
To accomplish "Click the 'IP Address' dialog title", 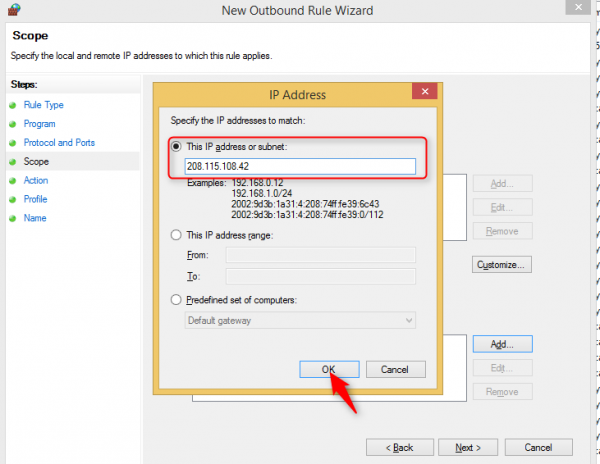I will point(297,94).
